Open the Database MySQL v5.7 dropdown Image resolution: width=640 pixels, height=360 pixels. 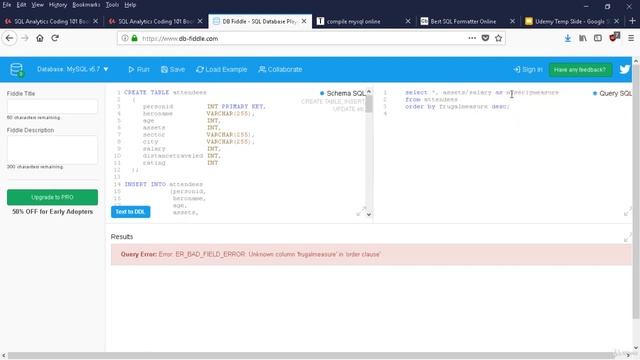(x=73, y=69)
